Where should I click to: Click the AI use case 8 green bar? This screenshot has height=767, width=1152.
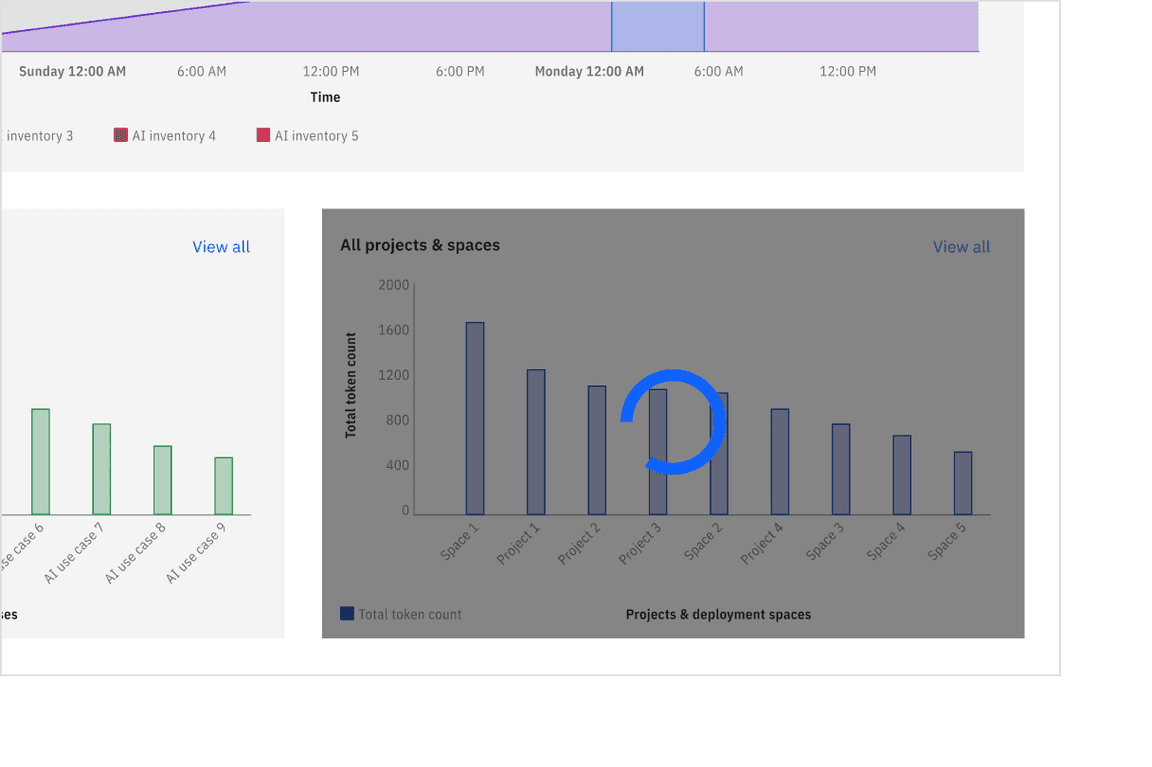tap(163, 480)
